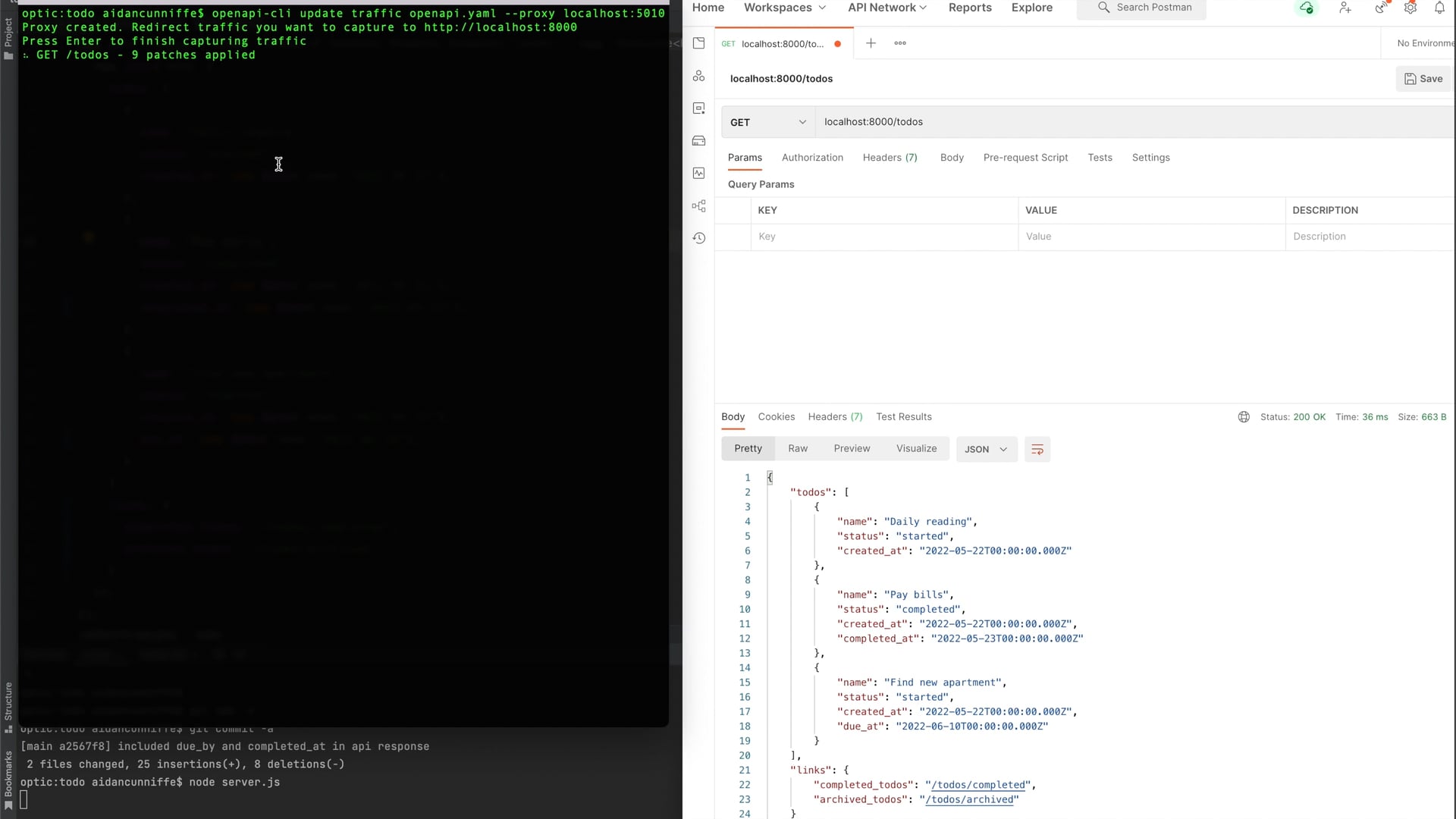Open the Mock Servers panel
1456x819 pixels.
[x=699, y=141]
